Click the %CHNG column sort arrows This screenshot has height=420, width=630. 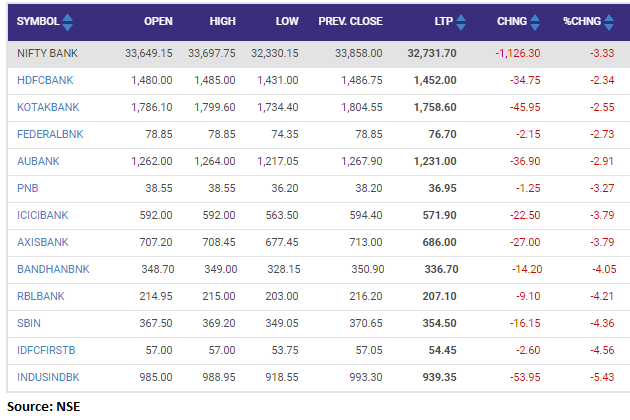610,21
